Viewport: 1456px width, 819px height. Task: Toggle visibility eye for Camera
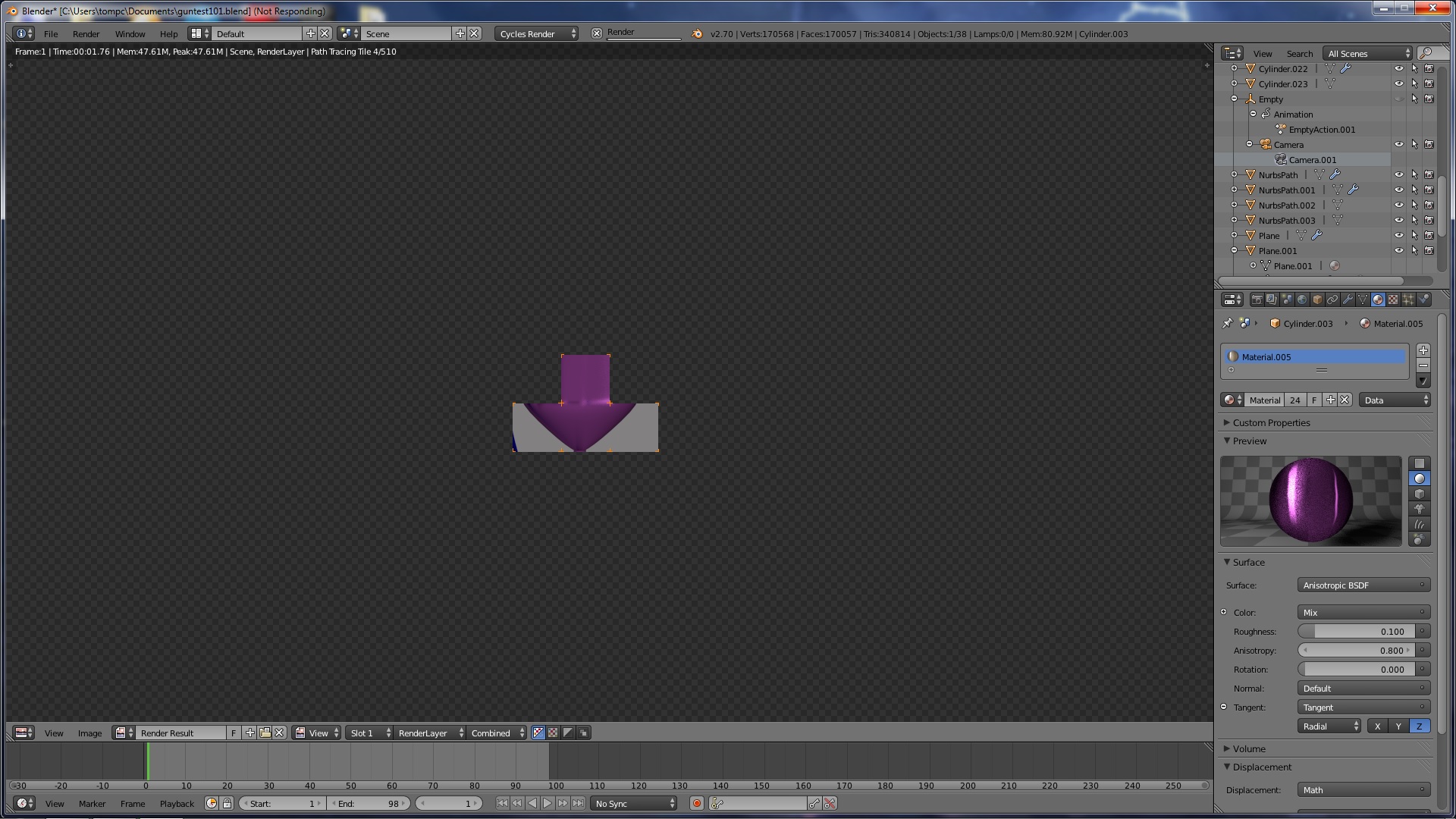click(x=1399, y=144)
